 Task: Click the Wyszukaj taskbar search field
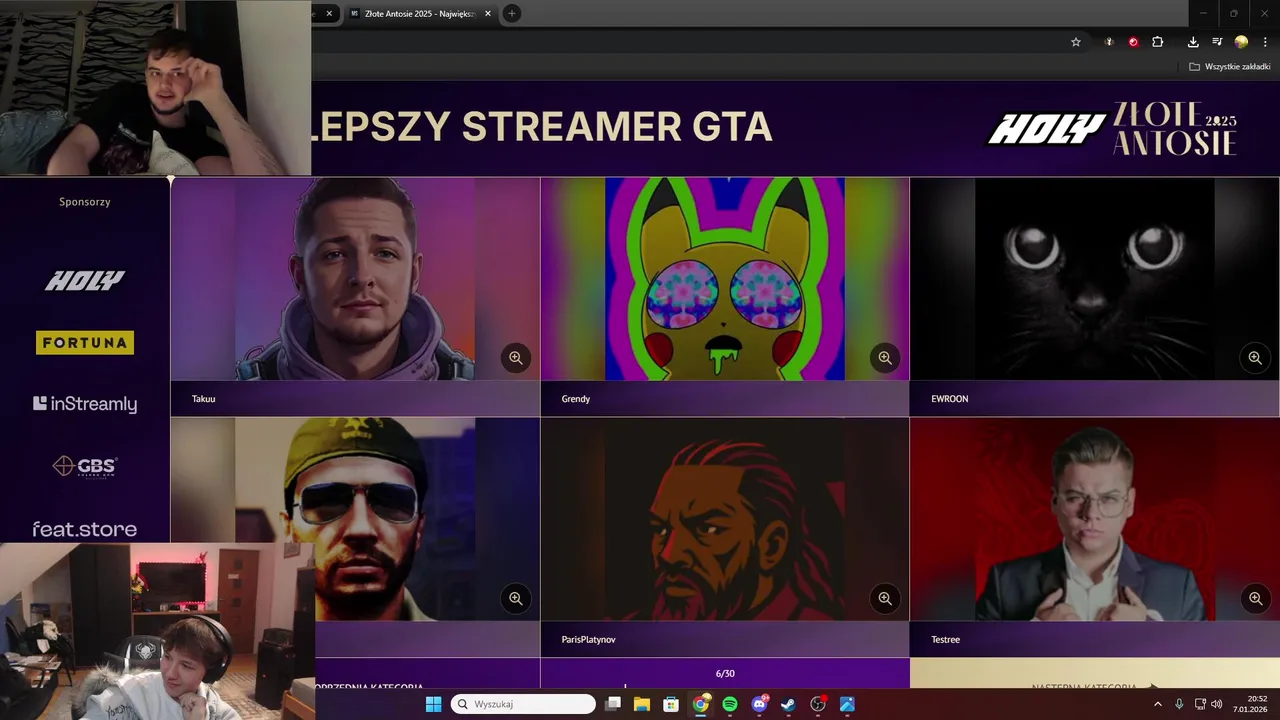coord(523,704)
